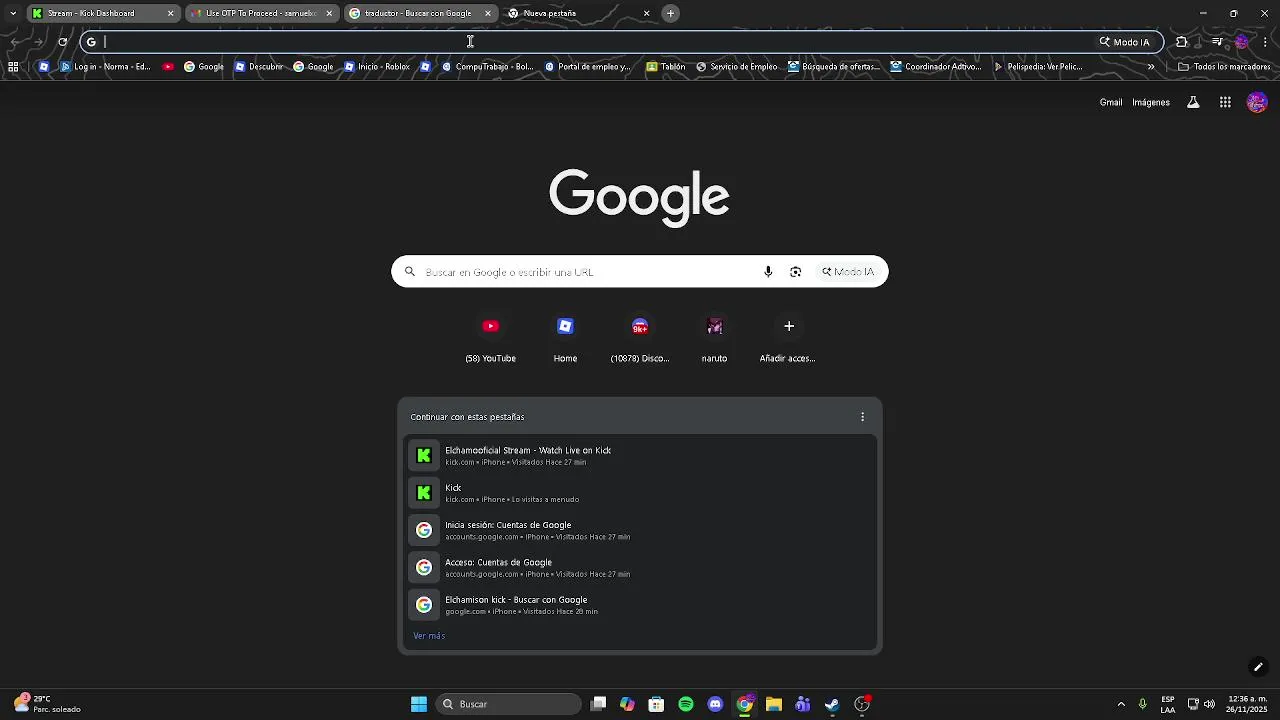
Task: Open the Servicio de Empleo bookmark
Action: point(737,67)
